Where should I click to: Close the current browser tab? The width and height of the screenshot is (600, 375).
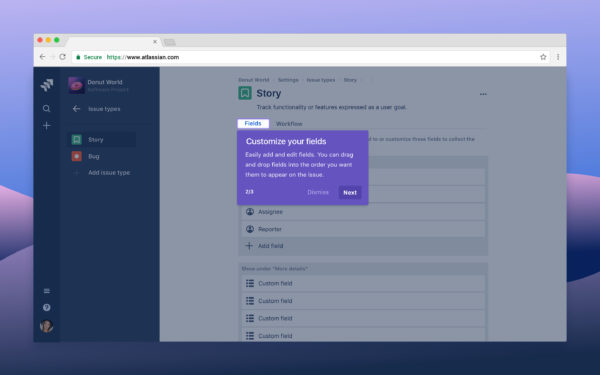click(x=155, y=42)
